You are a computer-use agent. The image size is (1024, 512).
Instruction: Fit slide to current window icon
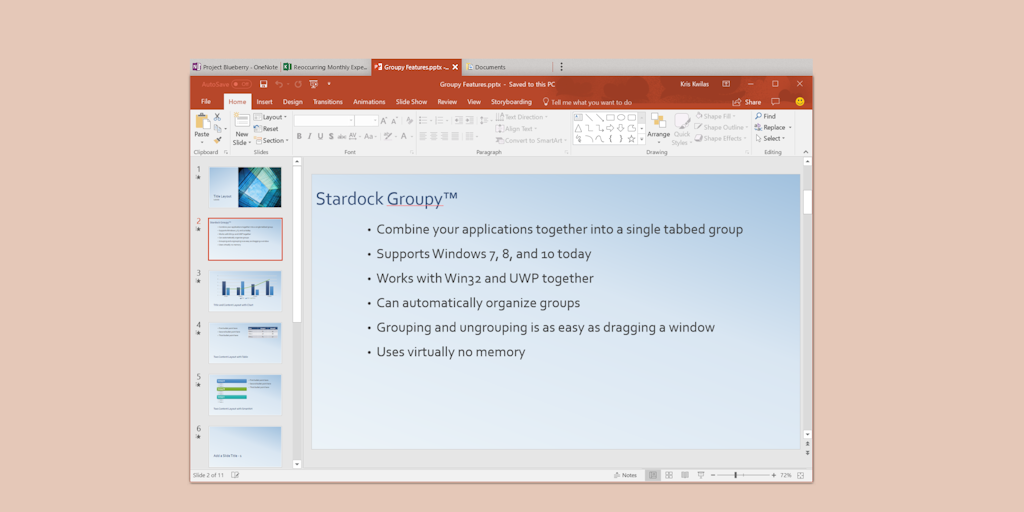pyautogui.click(x=800, y=475)
